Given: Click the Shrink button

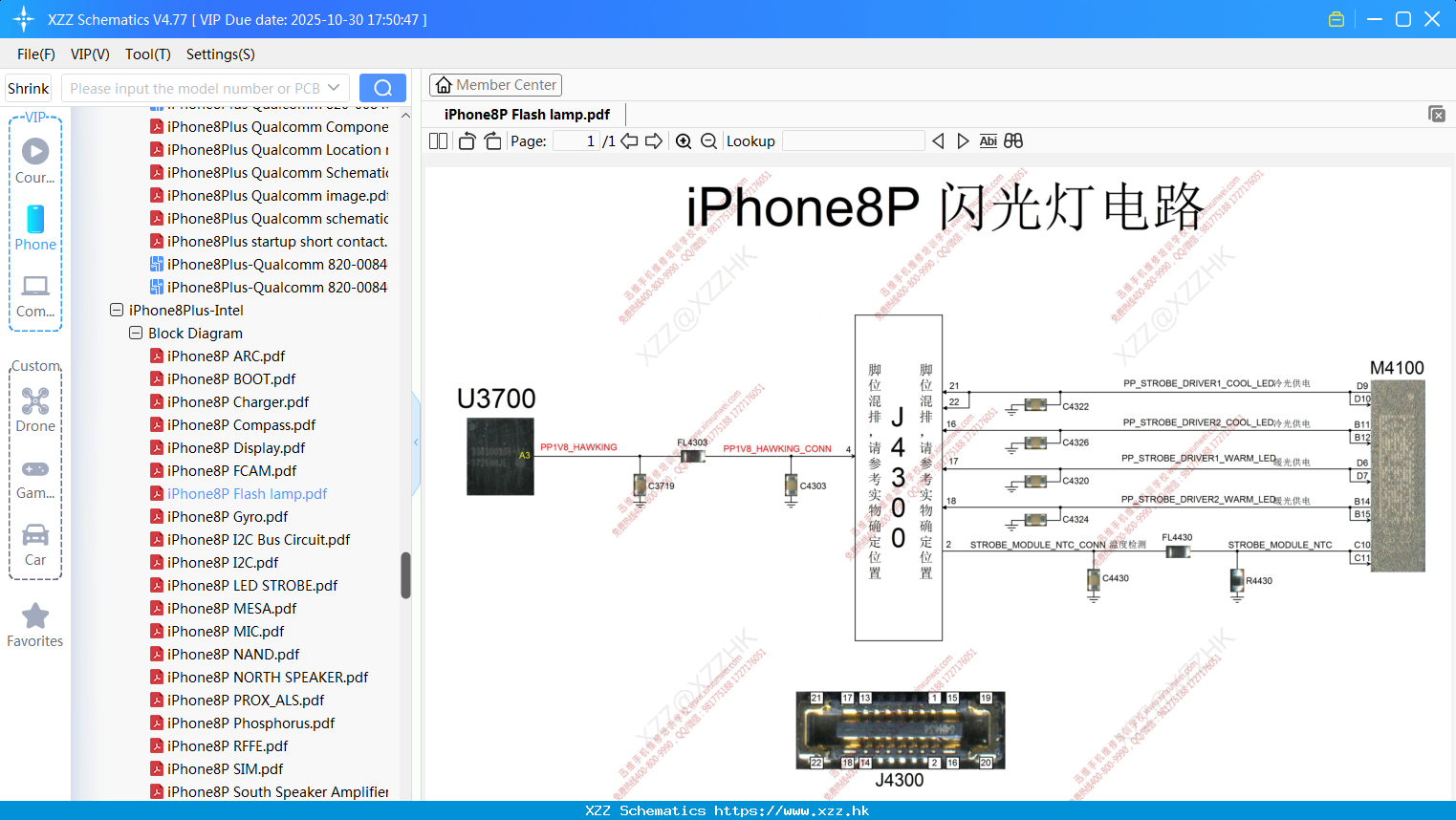Looking at the screenshot, I should point(28,88).
